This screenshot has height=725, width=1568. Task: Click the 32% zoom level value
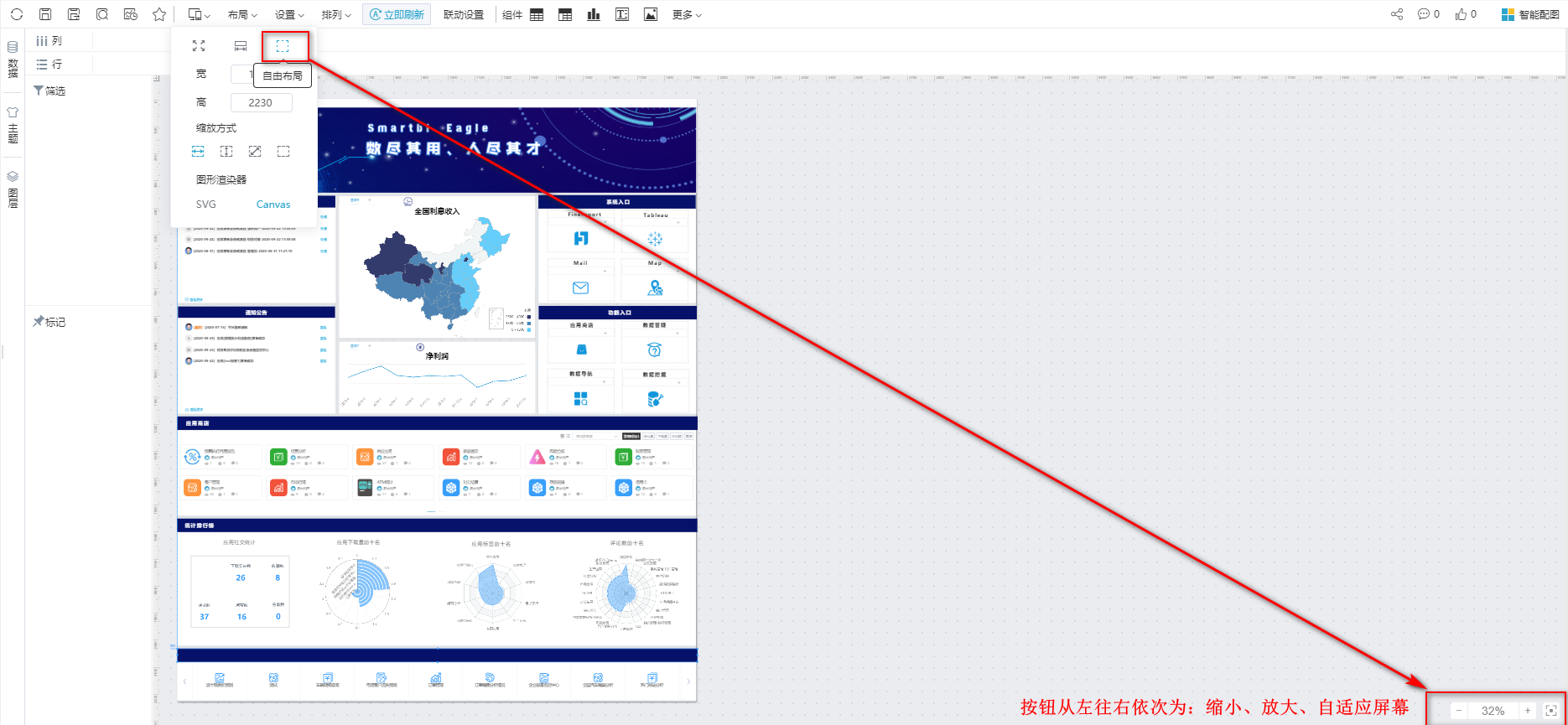click(1493, 711)
